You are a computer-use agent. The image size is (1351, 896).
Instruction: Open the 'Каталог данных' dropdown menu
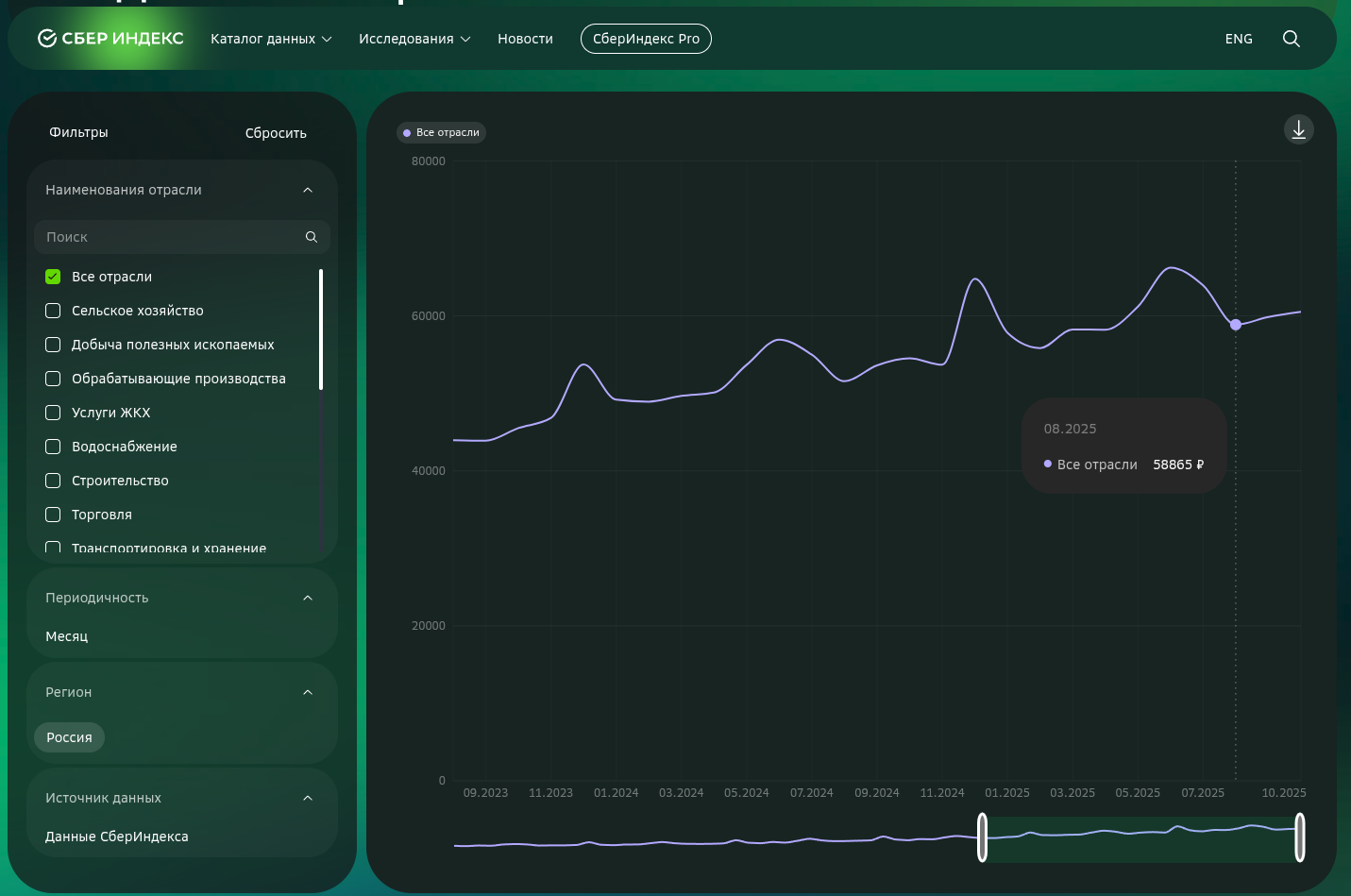(x=271, y=39)
